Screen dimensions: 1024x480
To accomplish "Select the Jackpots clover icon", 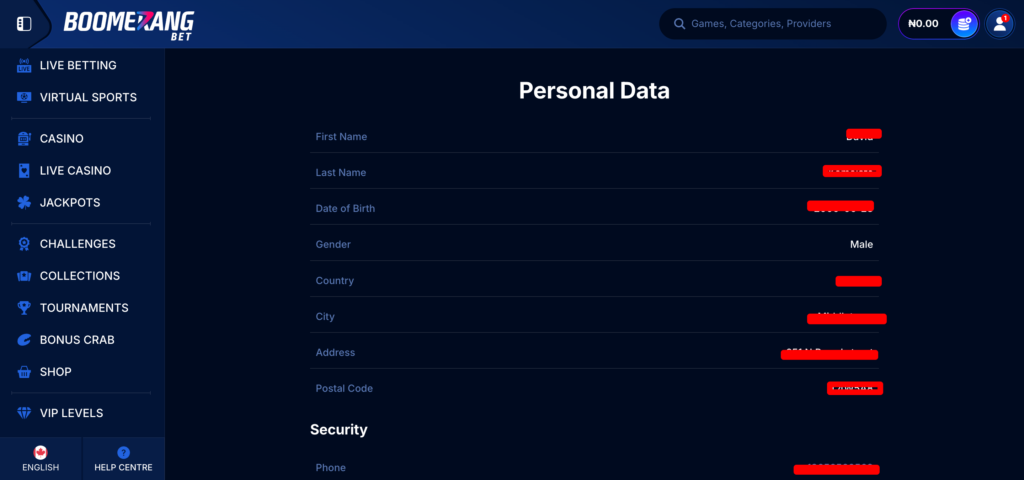I will pos(24,202).
